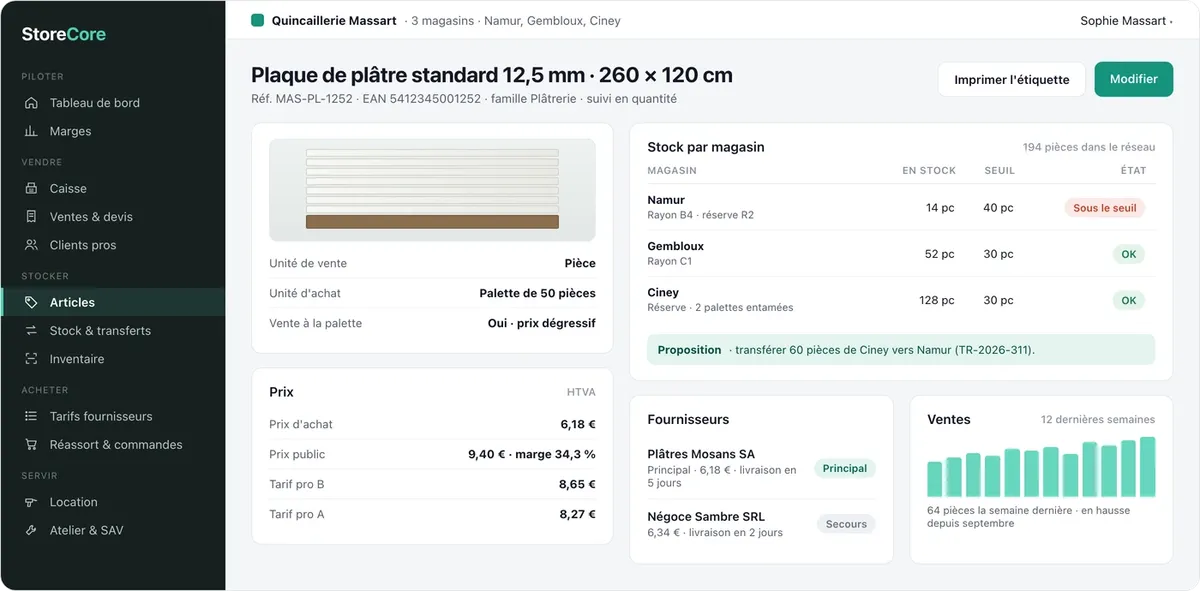Click the store name 'Gembloux' in stock table
The image size is (1200, 591).
pos(676,246)
